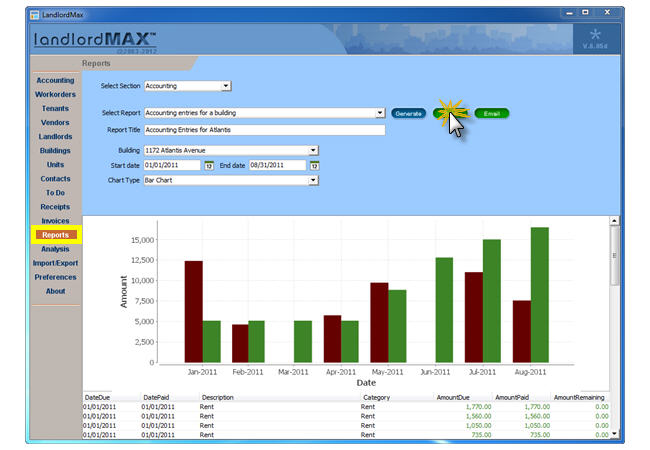
Task: Open the Building dropdown list
Action: click(x=313, y=150)
